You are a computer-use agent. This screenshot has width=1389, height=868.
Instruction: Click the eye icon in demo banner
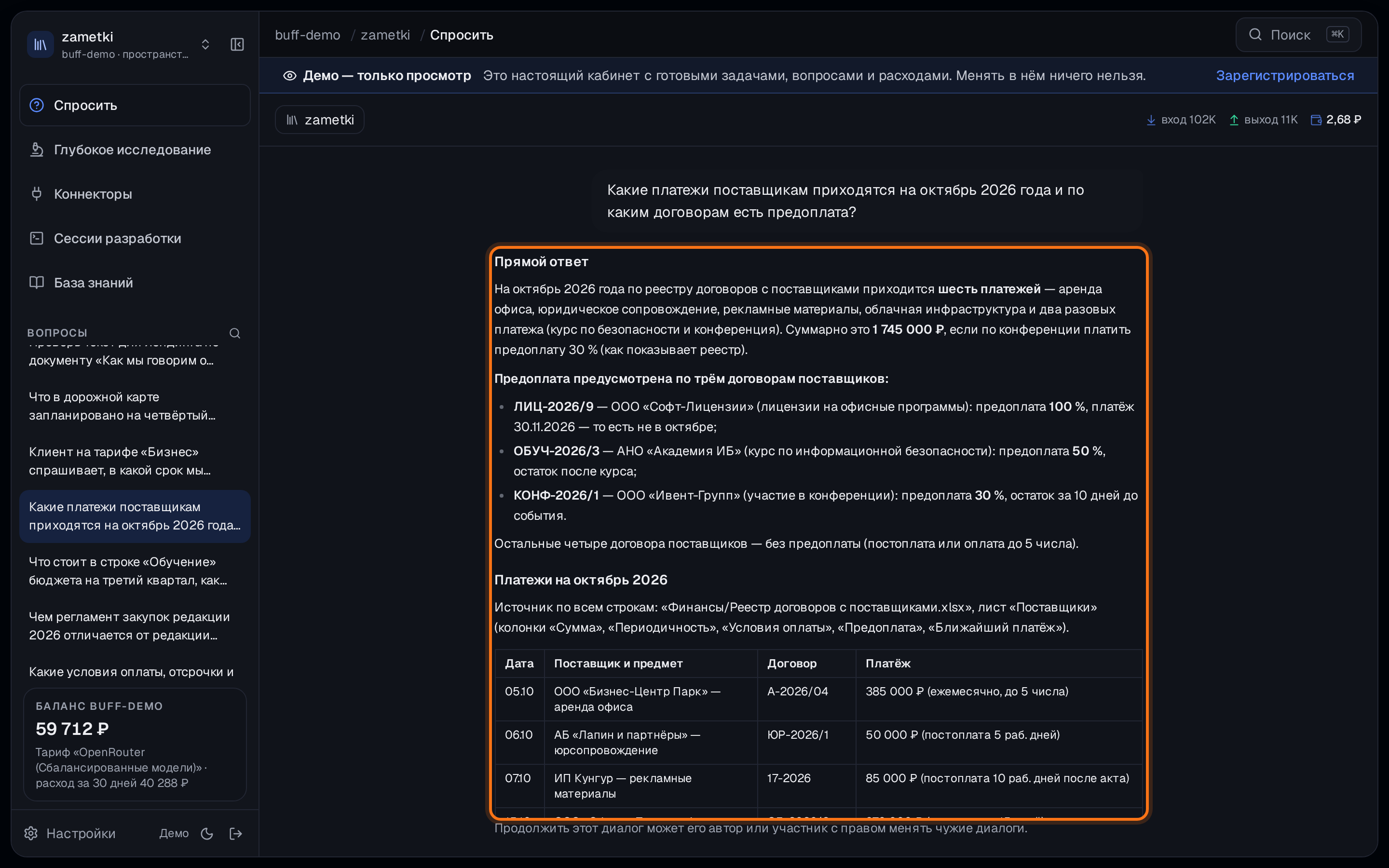[x=290, y=76]
